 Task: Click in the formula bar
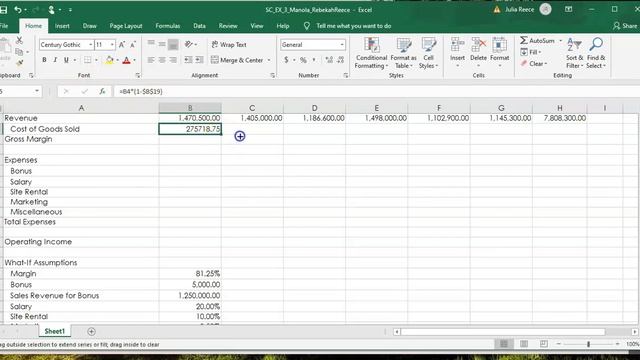coord(376,91)
